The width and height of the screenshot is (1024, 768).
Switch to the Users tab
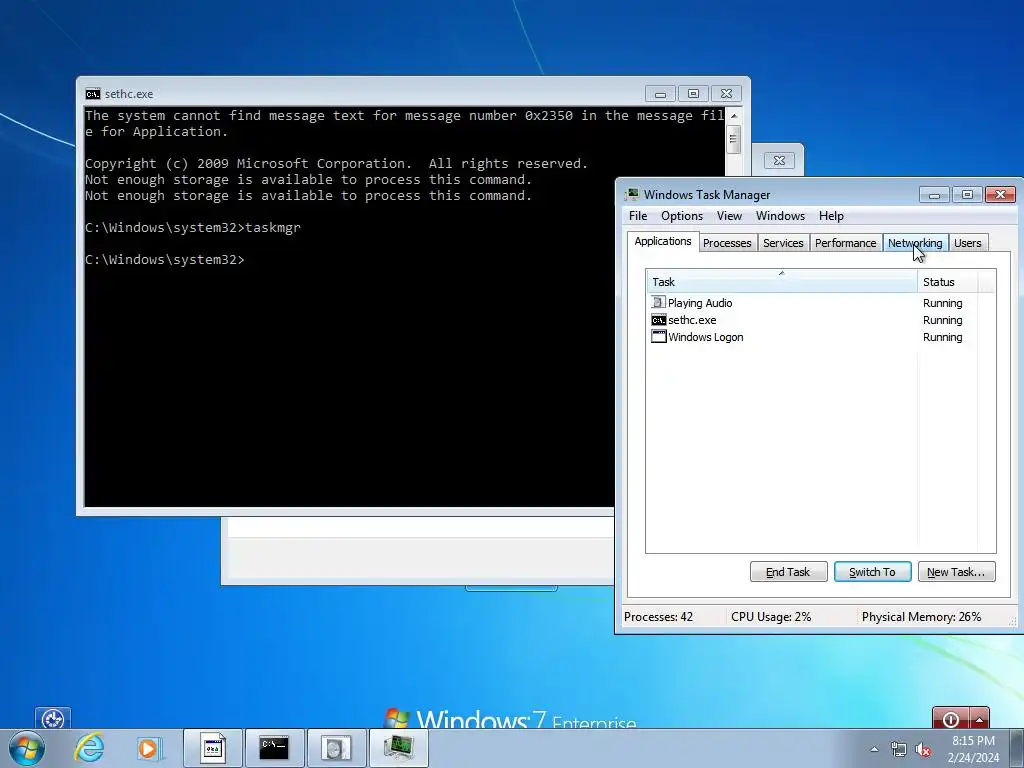pyautogui.click(x=968, y=243)
